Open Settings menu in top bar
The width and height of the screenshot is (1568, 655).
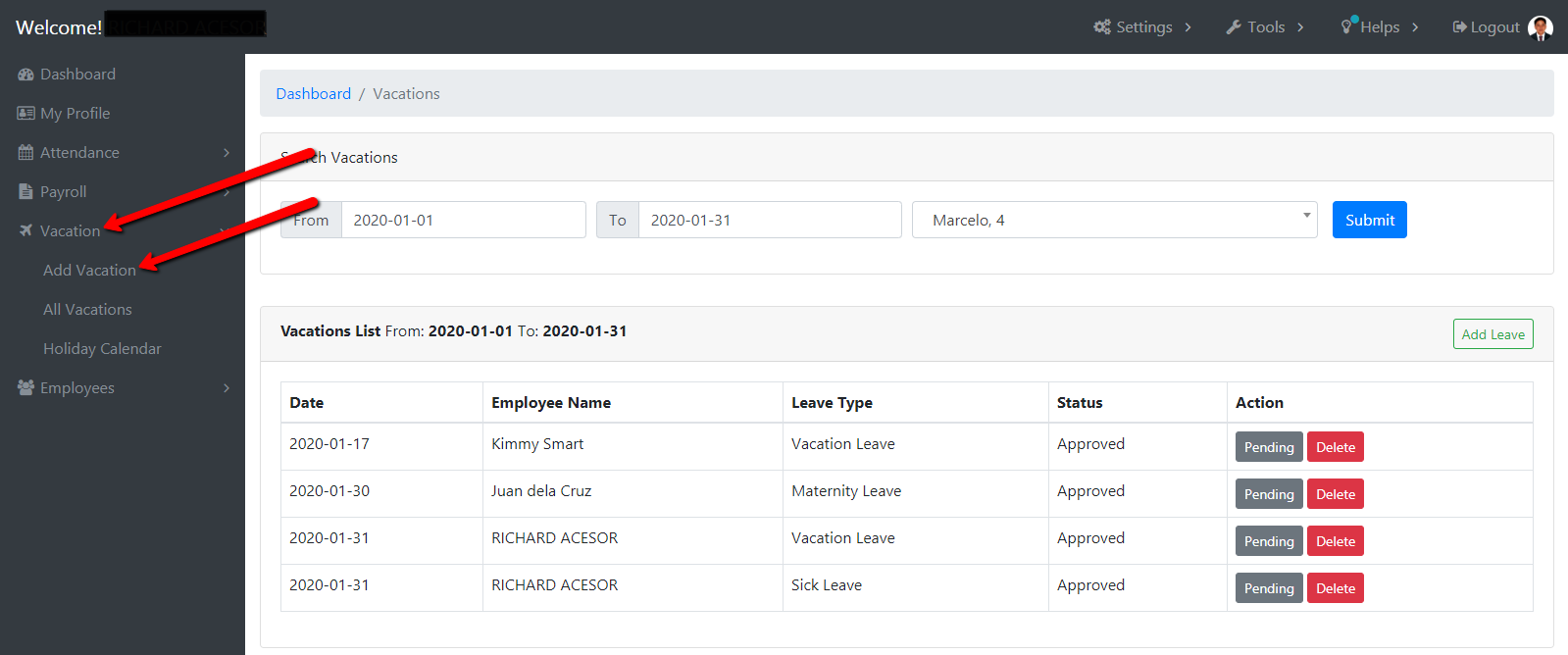(1143, 27)
